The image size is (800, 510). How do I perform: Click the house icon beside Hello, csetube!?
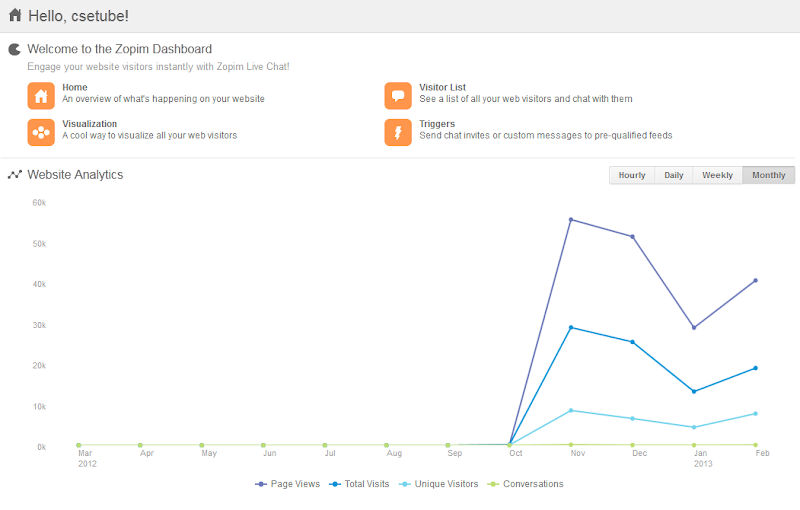(15, 15)
